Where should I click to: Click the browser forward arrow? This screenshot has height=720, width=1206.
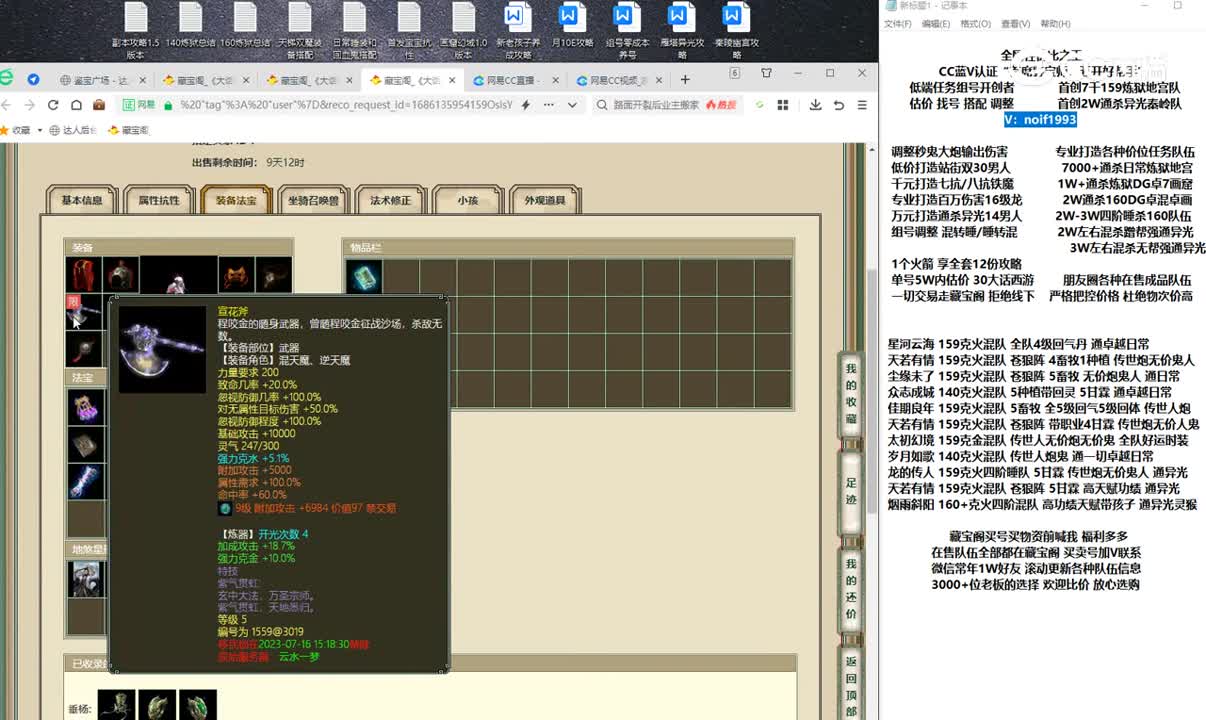[28, 105]
